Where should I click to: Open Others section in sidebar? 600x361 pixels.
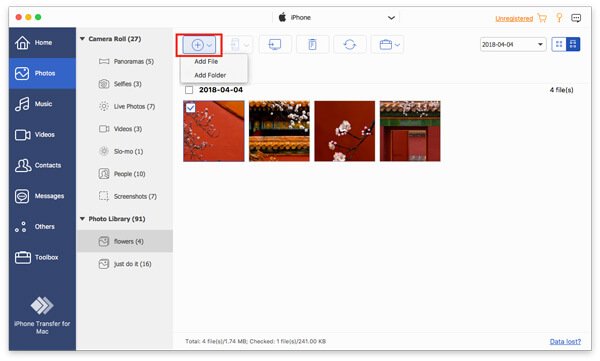pos(42,226)
